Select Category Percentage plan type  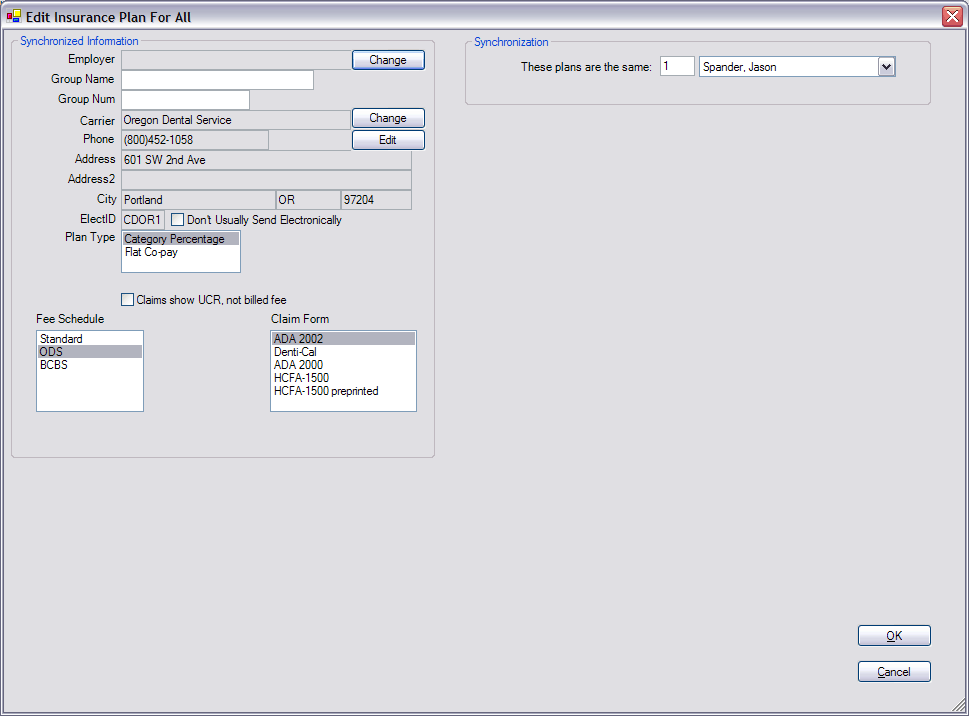pyautogui.click(x=174, y=240)
